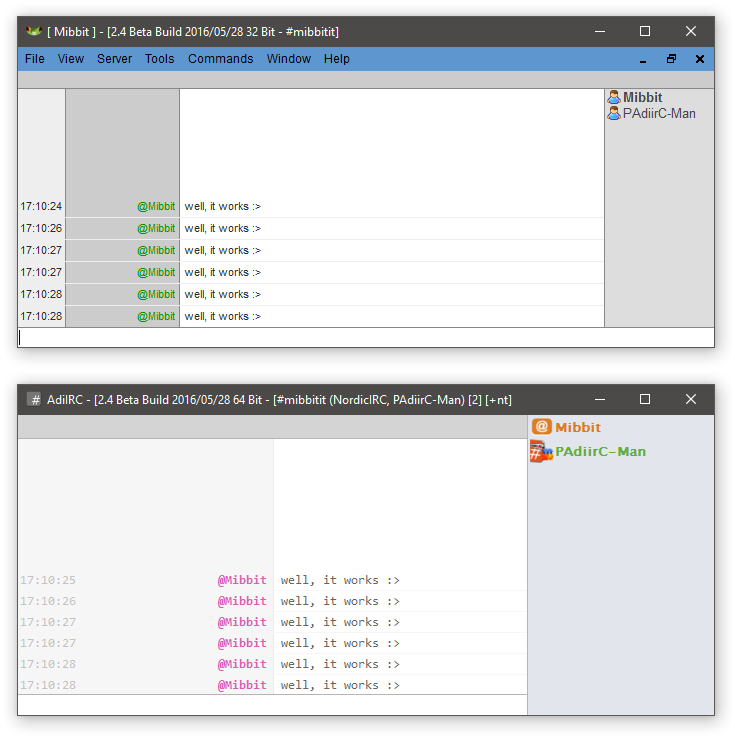Click the PAdiirC-Man icon in AdiIRC nicklist
This screenshot has width=735, height=736.
tap(542, 451)
